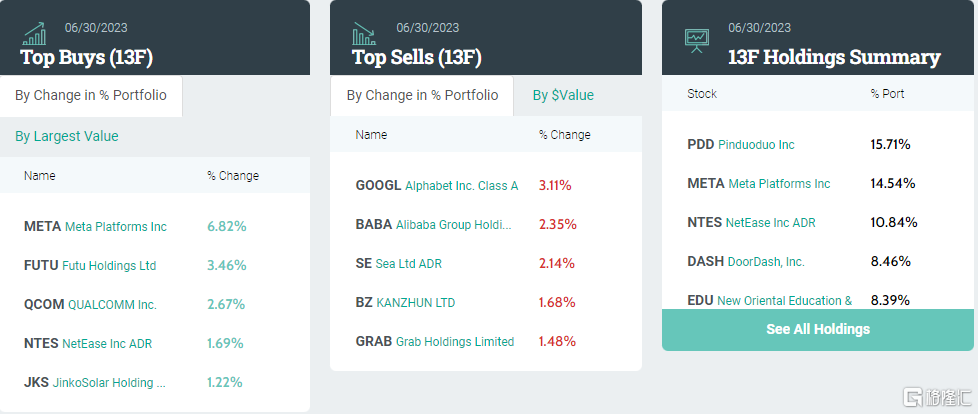Open SE Sea Ltd ADR link
Viewport: 978px width, 414px height.
click(398, 264)
